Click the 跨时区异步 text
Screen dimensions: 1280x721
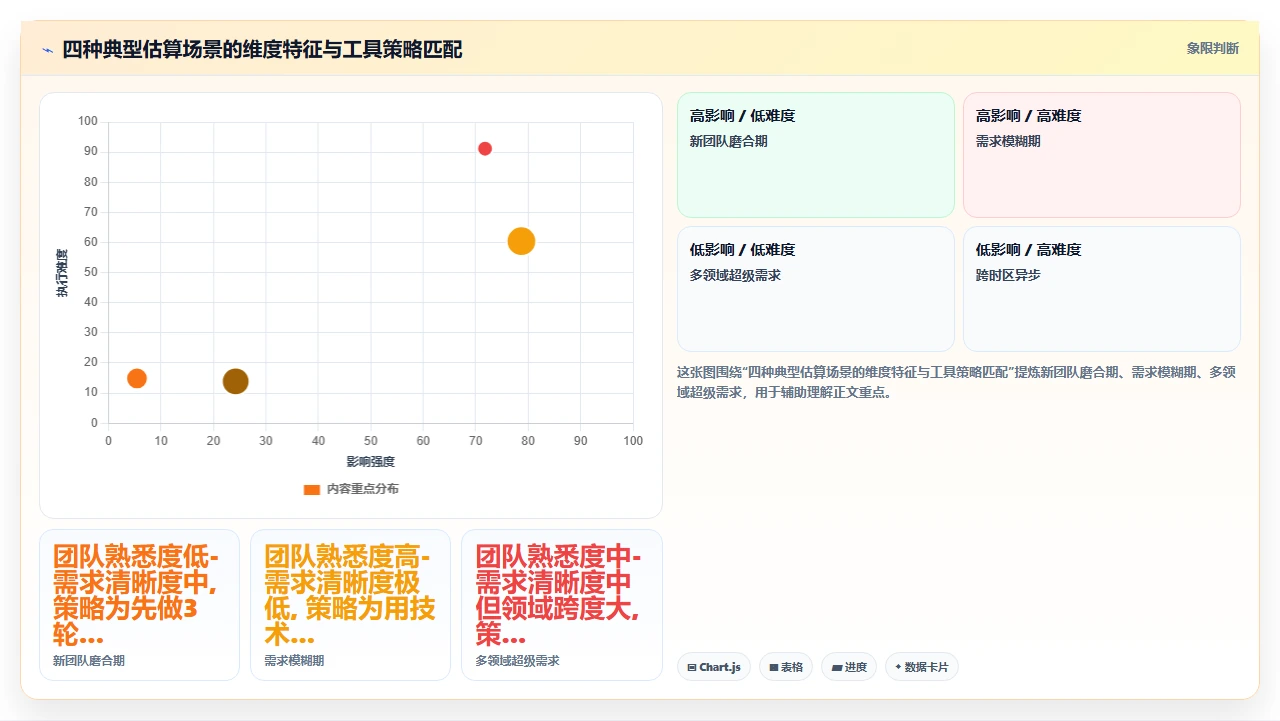1008,275
